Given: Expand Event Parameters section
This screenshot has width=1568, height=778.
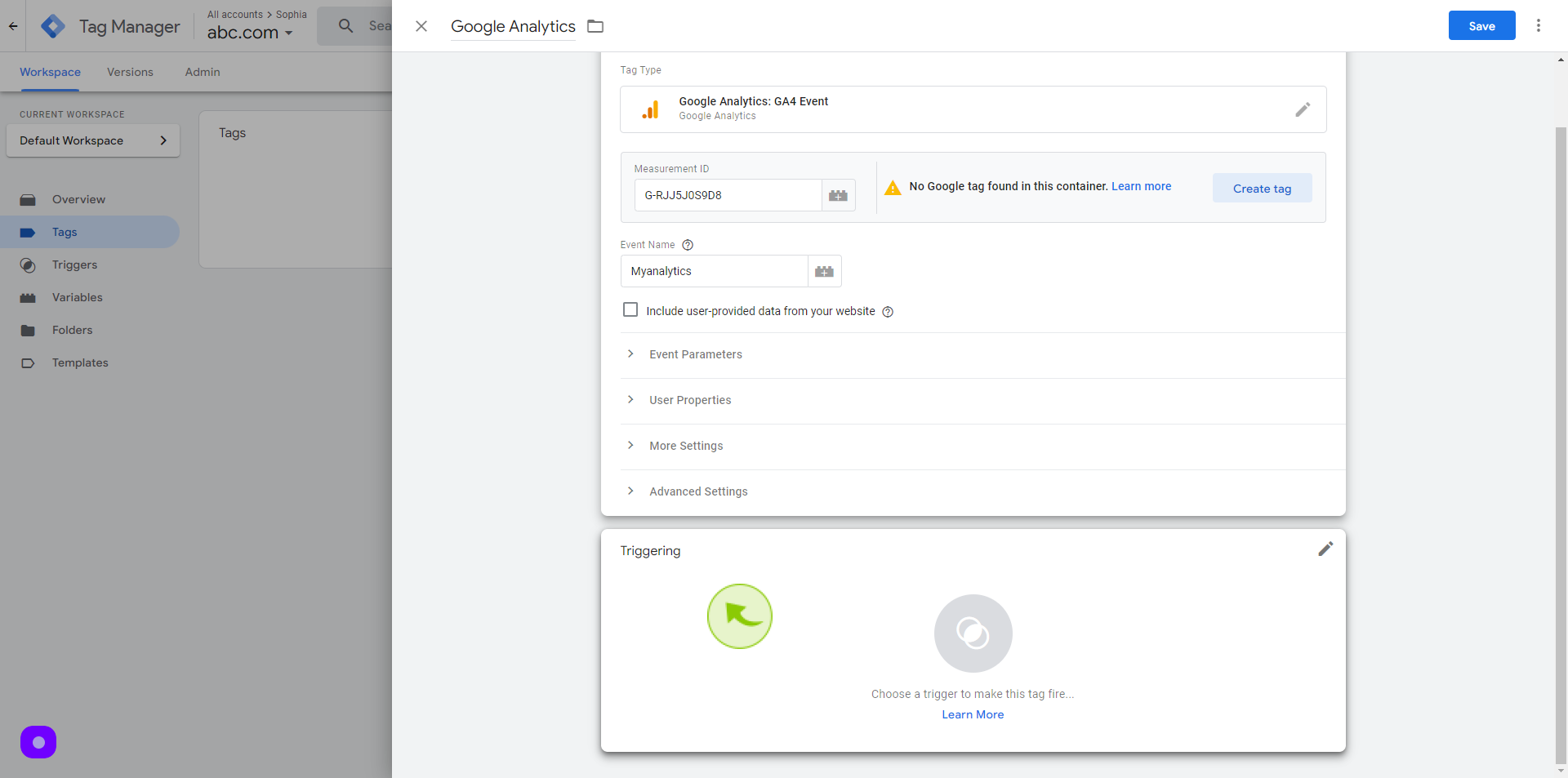Looking at the screenshot, I should tap(983, 354).
